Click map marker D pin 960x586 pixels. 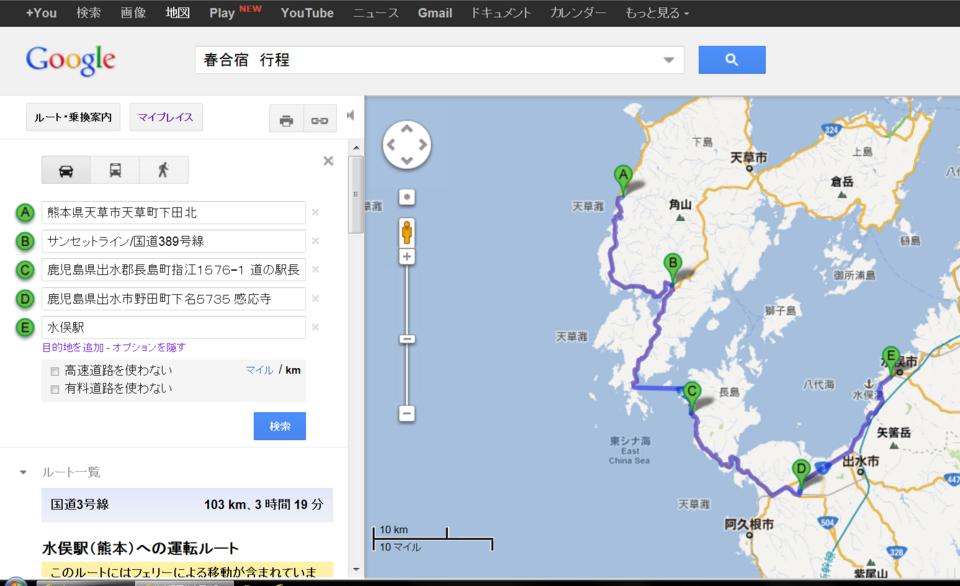(801, 474)
